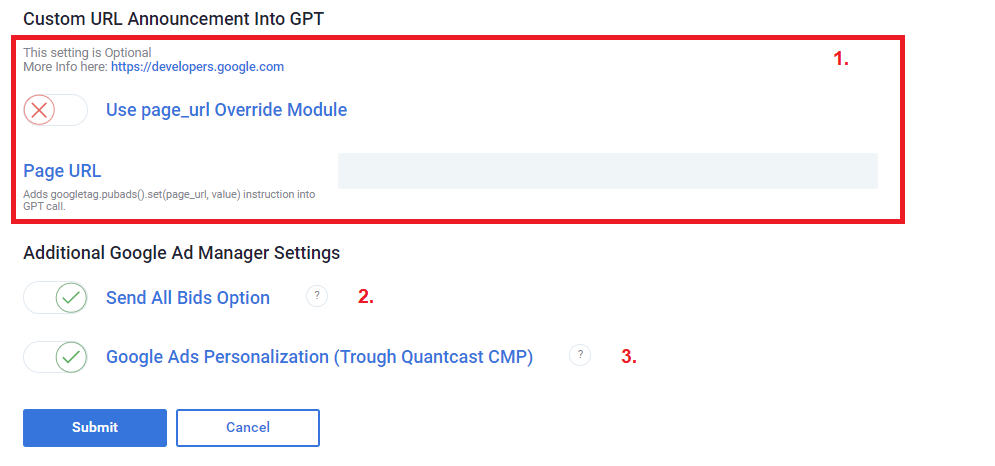Open help icon beside Send All Bids Option
Image resolution: width=995 pixels, height=466 pixels.
click(317, 296)
